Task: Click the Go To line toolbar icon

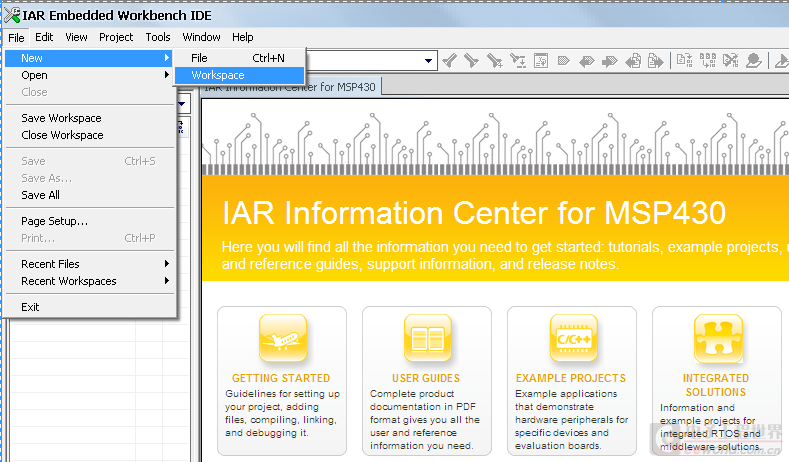Action: pyautogui.click(x=541, y=61)
